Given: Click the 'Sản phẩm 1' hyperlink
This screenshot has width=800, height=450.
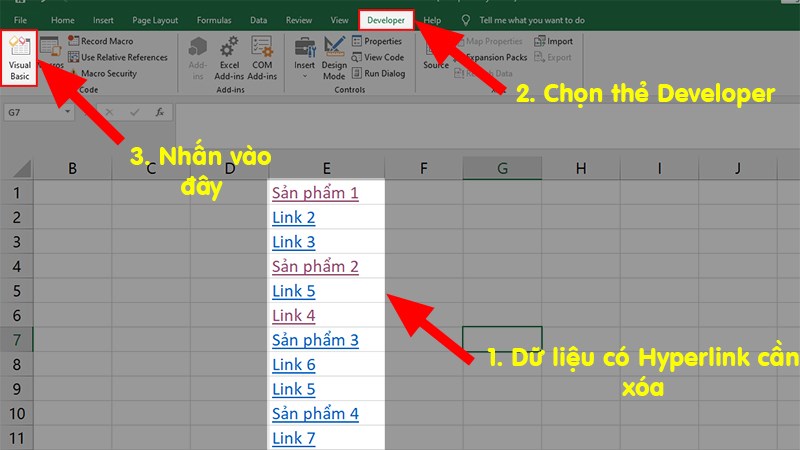Looking at the screenshot, I should (x=314, y=193).
